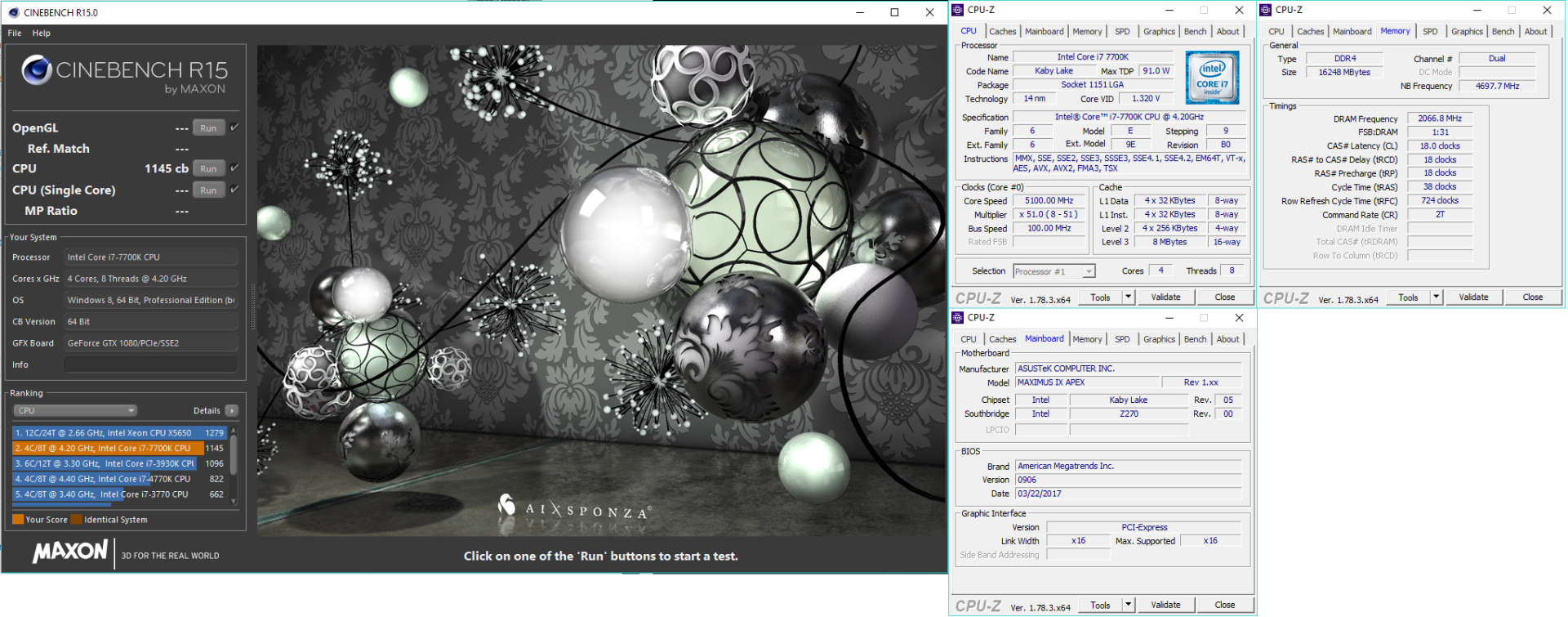Click Validate in the CPU tab window
Screen dimensions: 1568x617
pos(1165,297)
